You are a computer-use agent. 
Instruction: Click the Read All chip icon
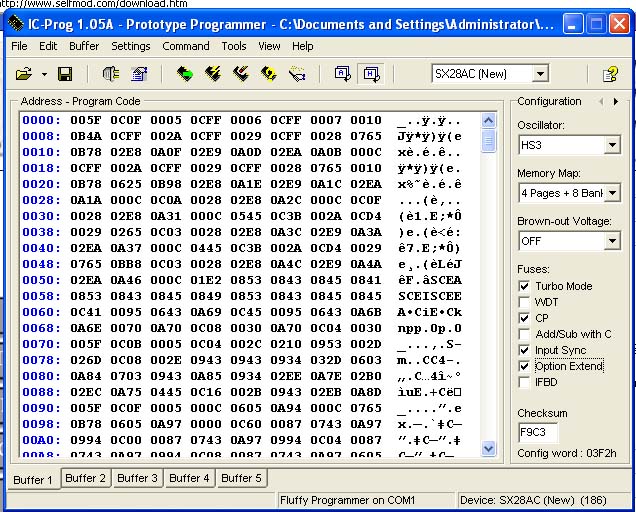click(185, 74)
